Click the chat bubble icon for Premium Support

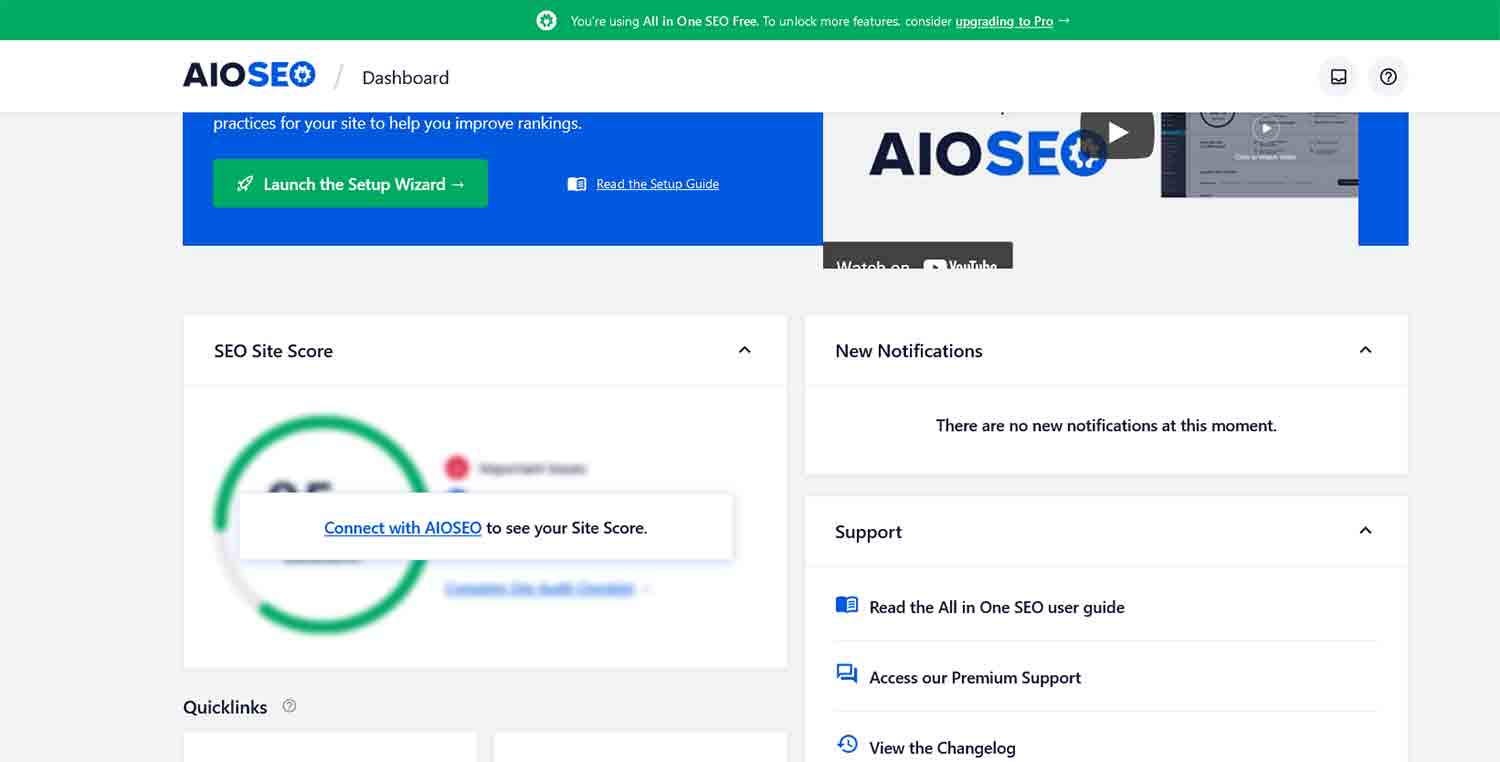[846, 675]
